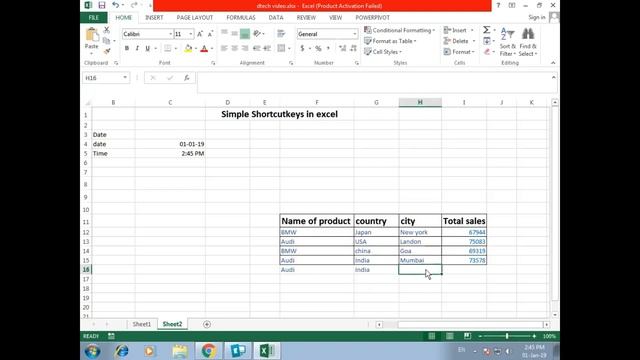This screenshot has width=640, height=360.
Task: Increase decimal places
Action: click(342, 48)
